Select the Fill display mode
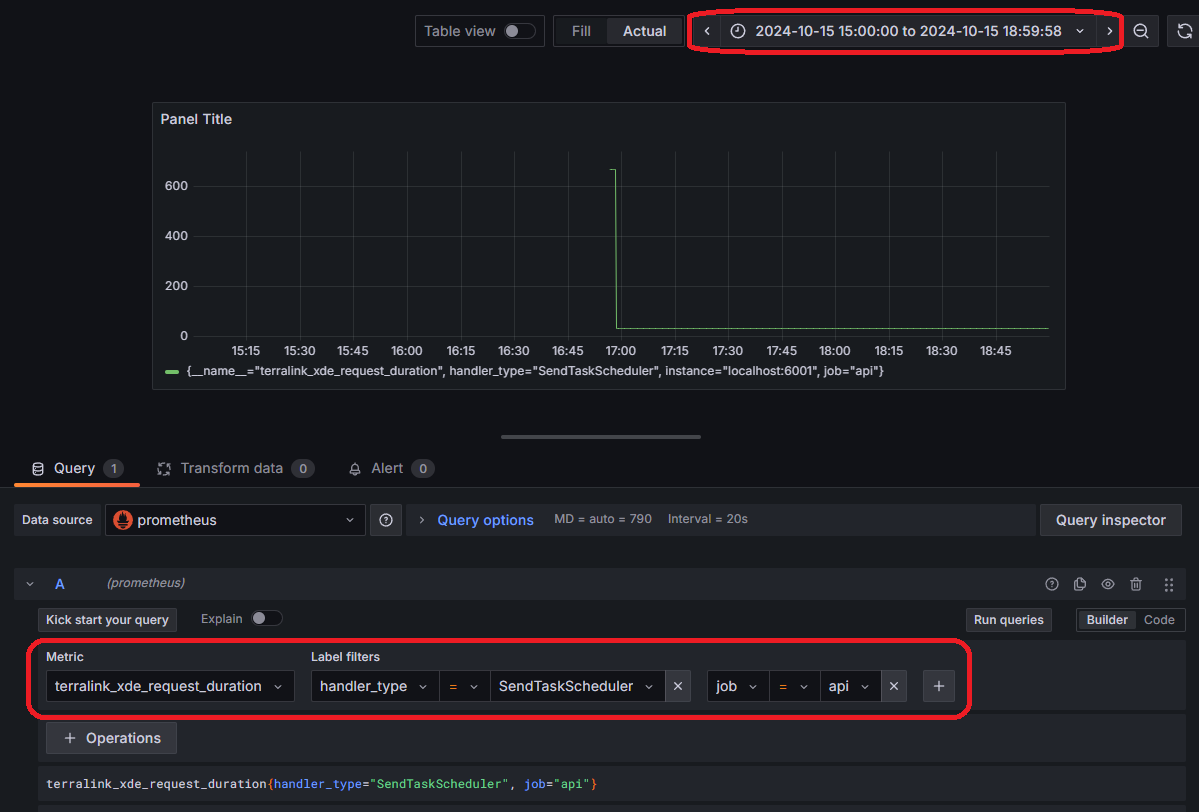Image resolution: width=1199 pixels, height=812 pixels. [581, 31]
